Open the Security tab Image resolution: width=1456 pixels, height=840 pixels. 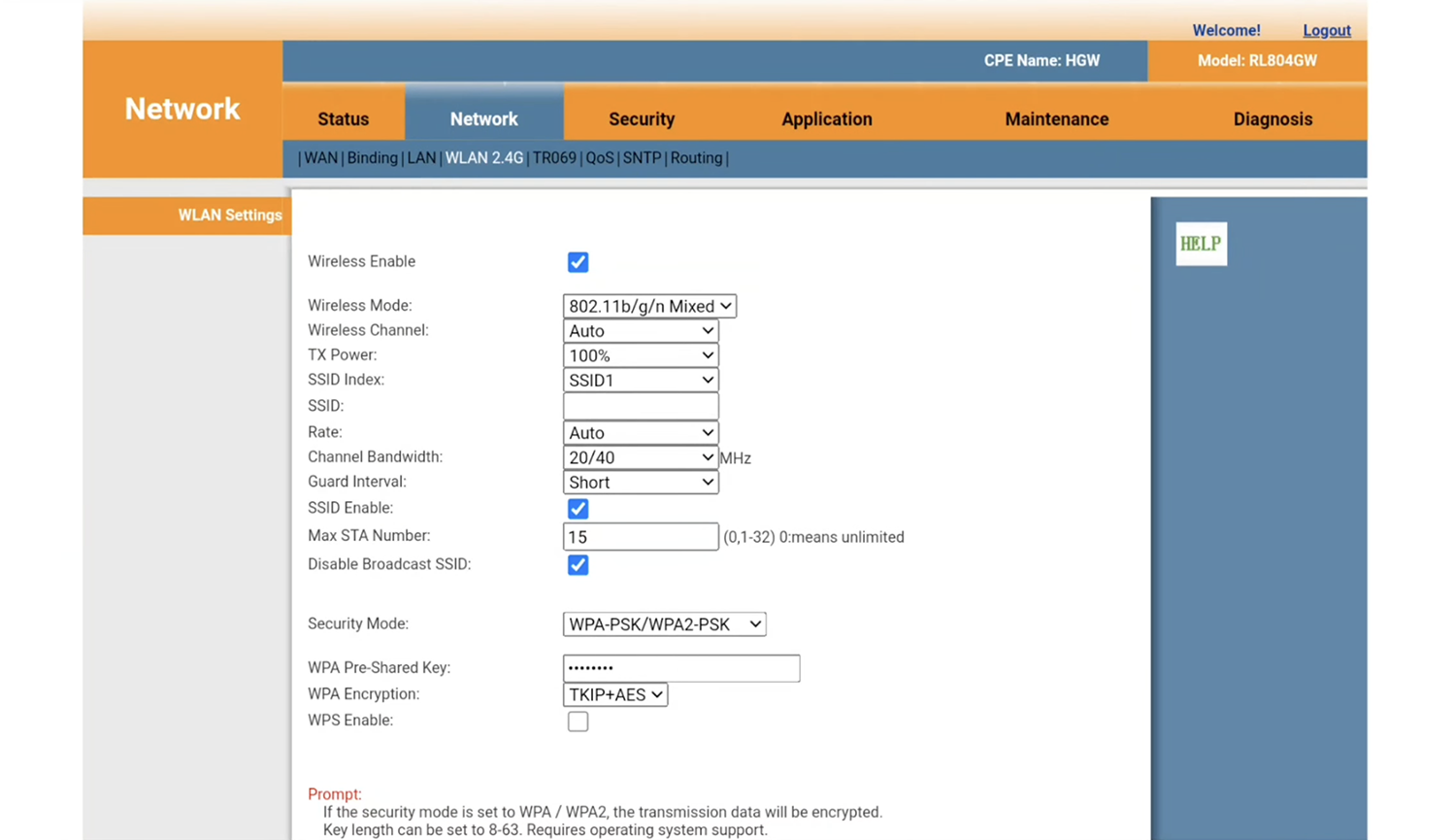click(x=641, y=119)
